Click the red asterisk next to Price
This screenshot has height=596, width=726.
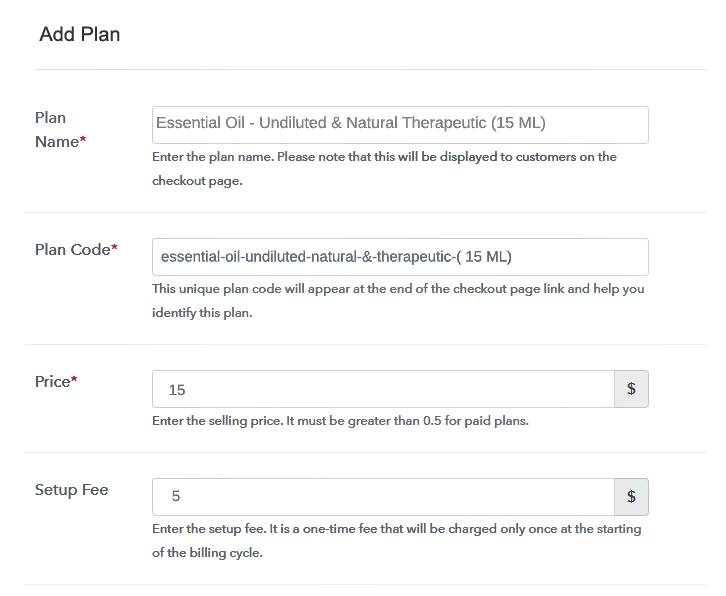pos(74,381)
